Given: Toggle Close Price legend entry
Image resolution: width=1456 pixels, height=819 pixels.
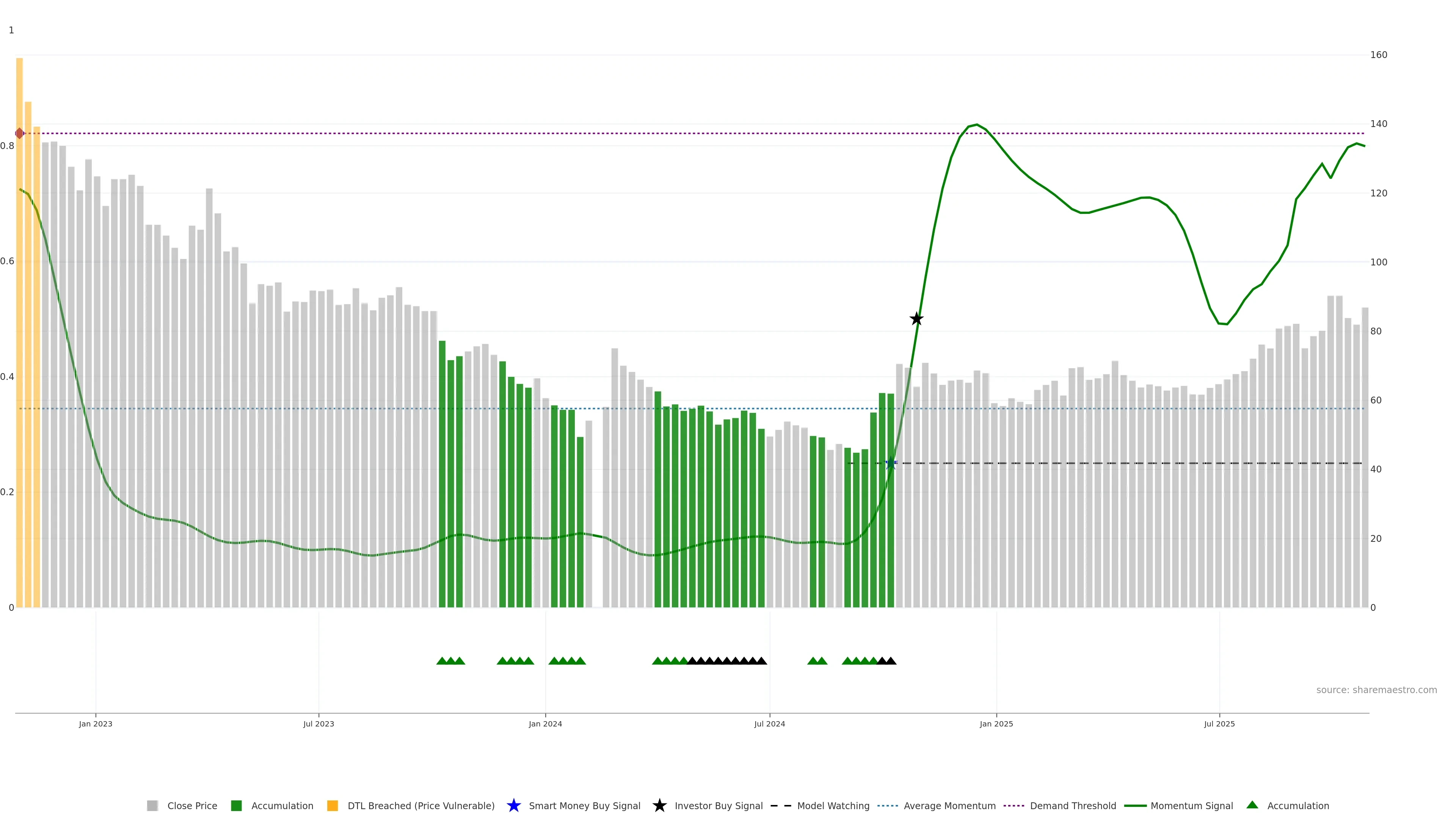Looking at the screenshot, I should [x=191, y=806].
